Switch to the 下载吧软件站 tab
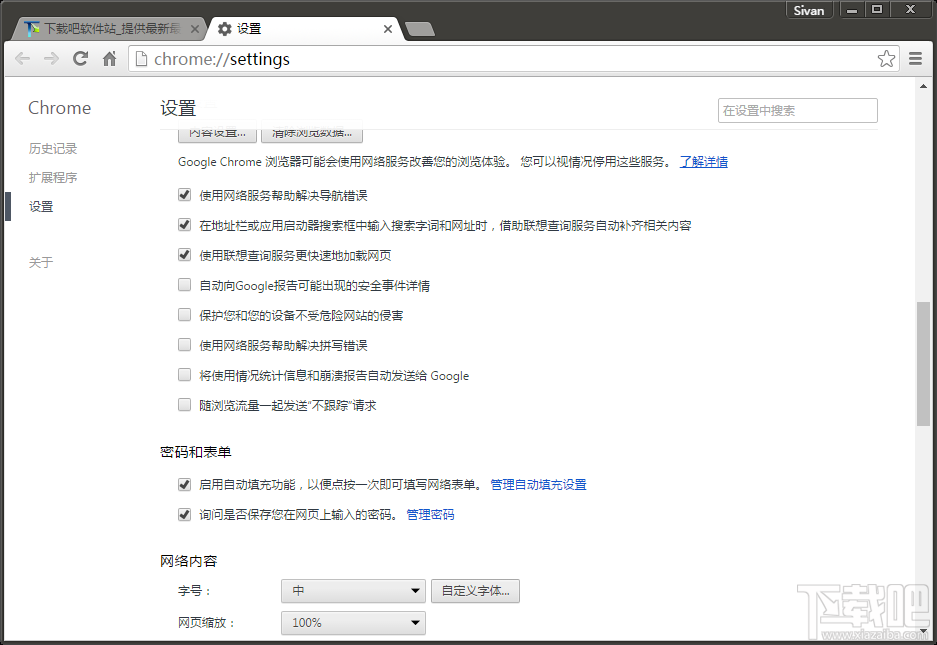The height and width of the screenshot is (645, 937). coord(100,29)
